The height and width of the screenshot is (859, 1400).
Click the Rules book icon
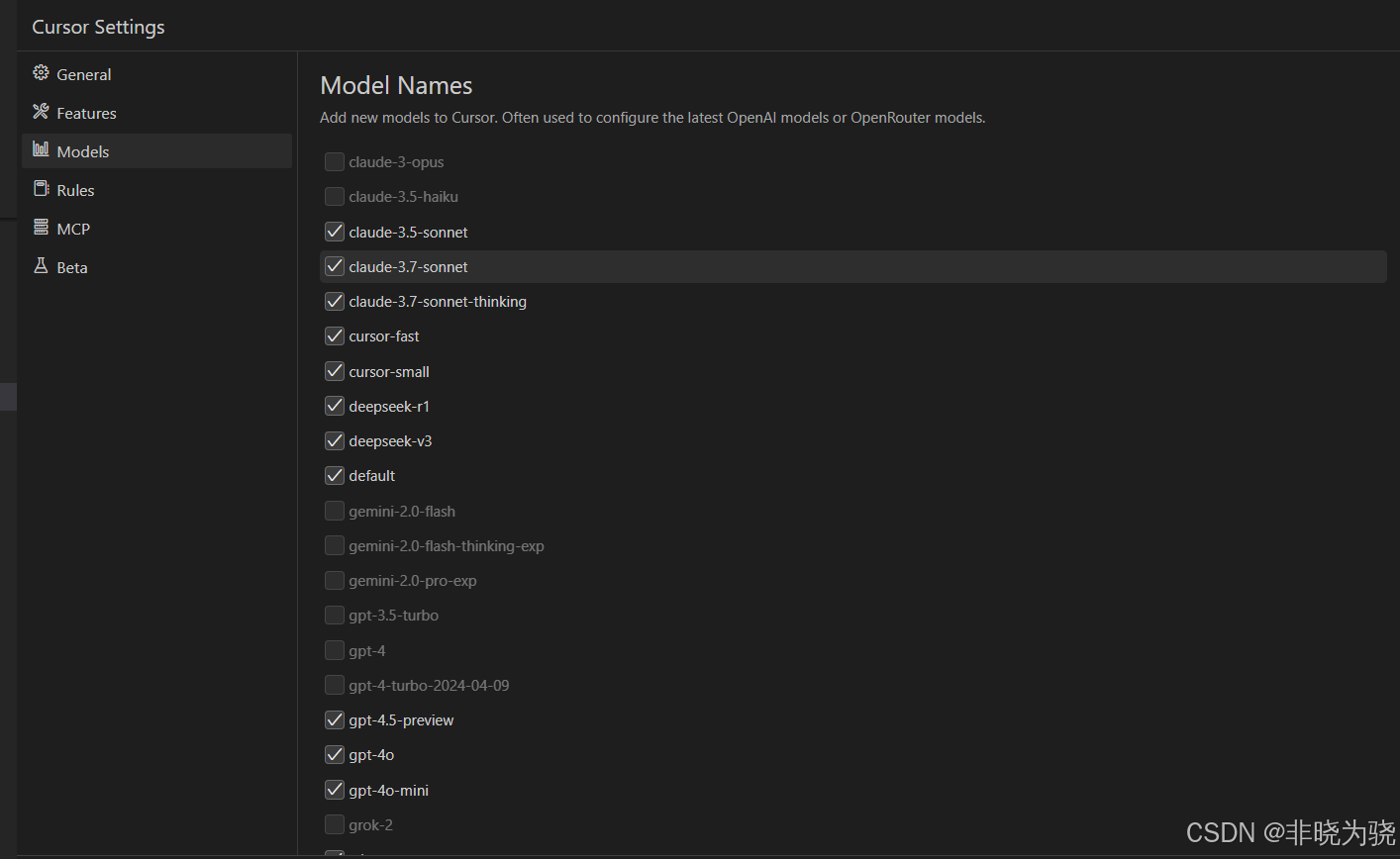(x=41, y=189)
